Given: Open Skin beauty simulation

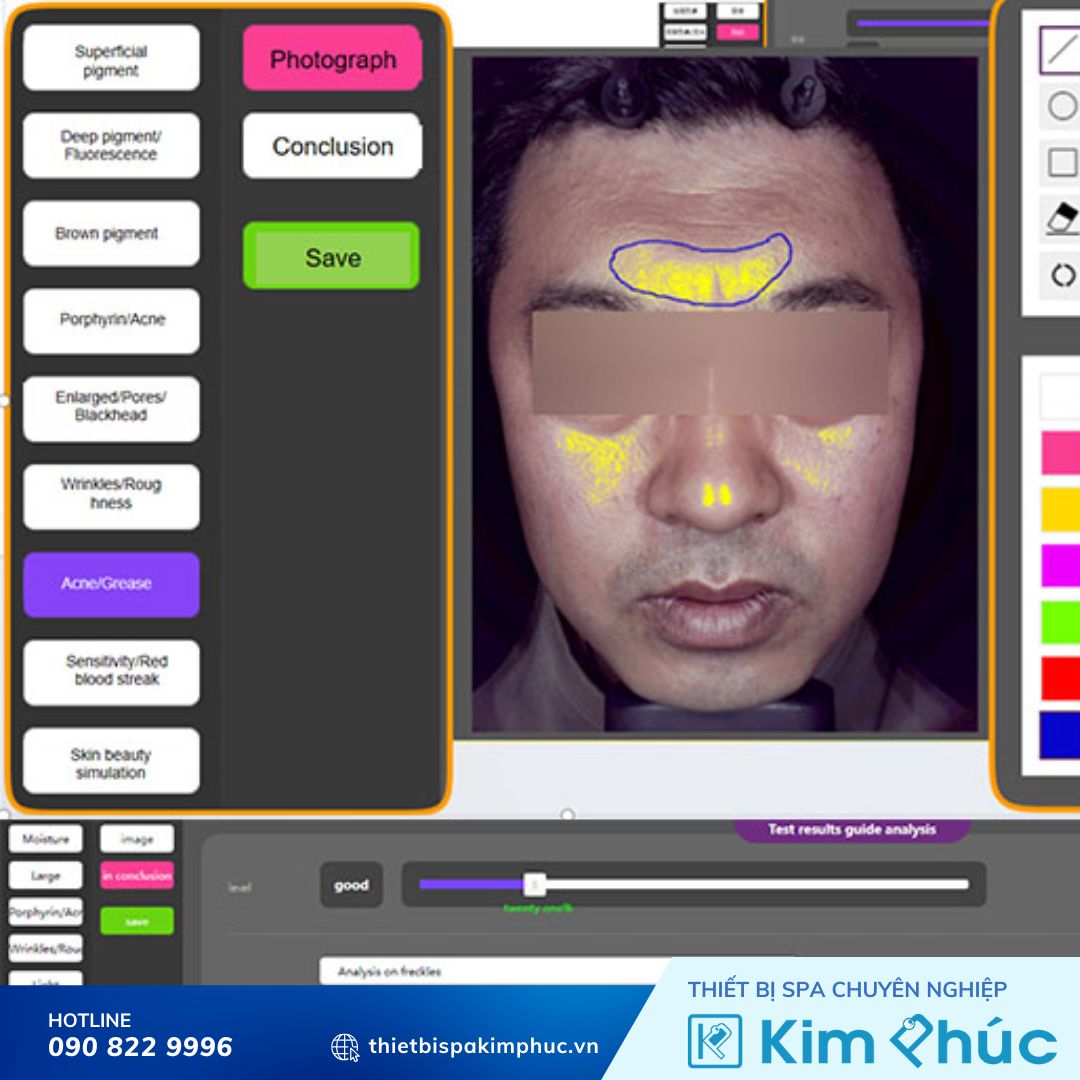Looking at the screenshot, I should point(111,764).
